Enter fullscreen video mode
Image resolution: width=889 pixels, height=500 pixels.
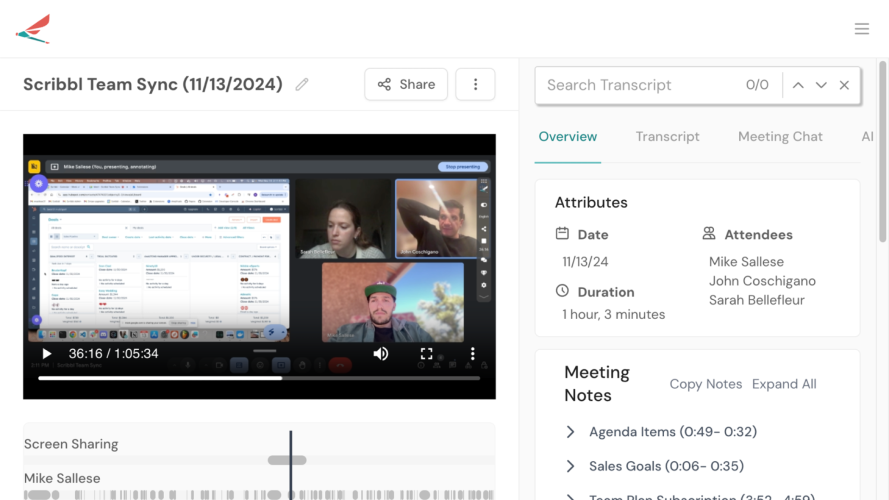point(426,354)
